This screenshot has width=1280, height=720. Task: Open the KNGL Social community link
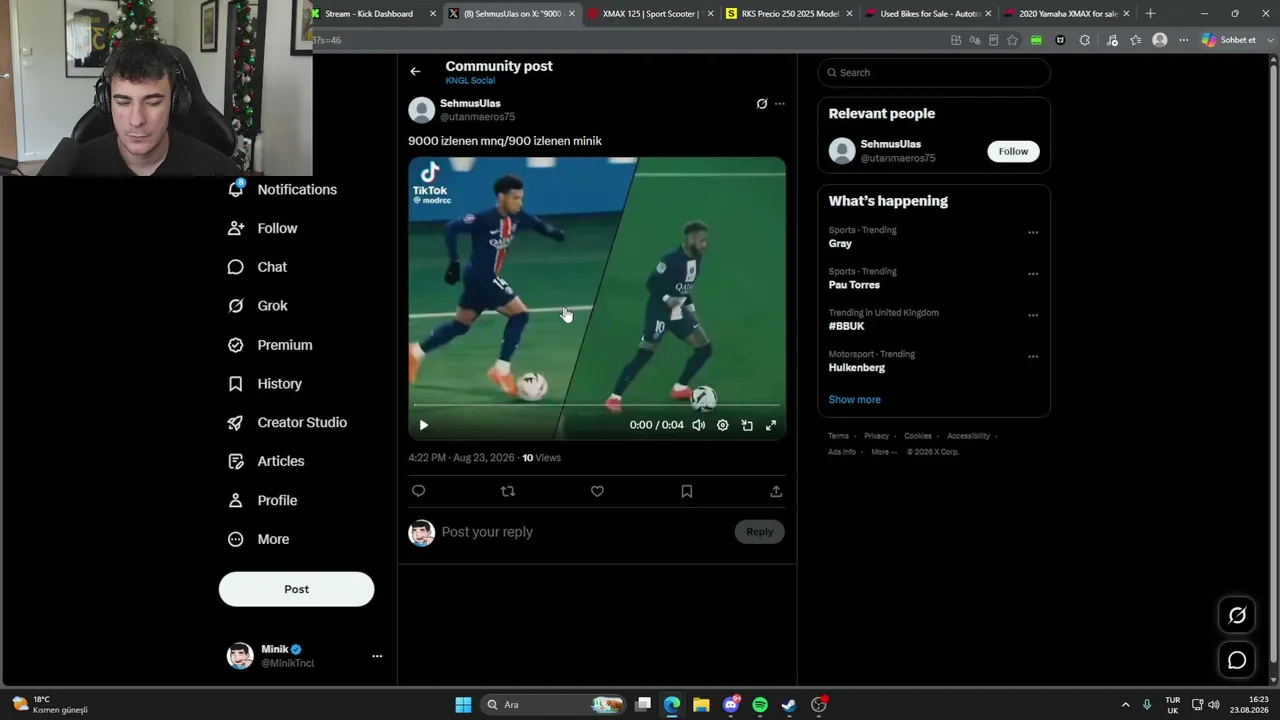pos(470,81)
